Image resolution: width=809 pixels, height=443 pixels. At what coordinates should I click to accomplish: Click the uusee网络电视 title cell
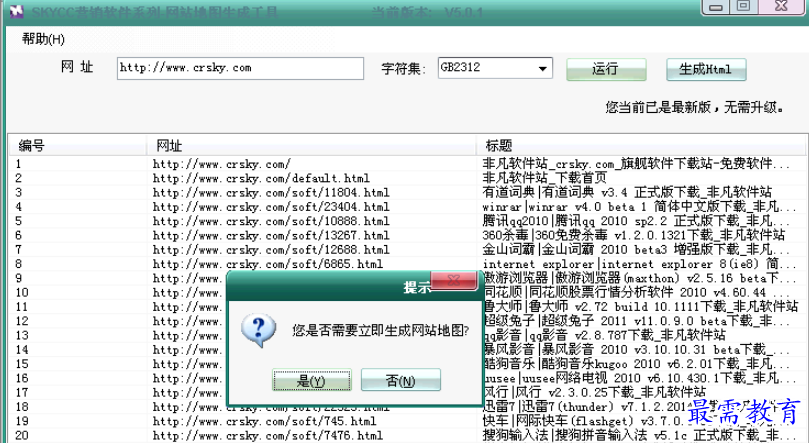pyautogui.click(x=636, y=378)
